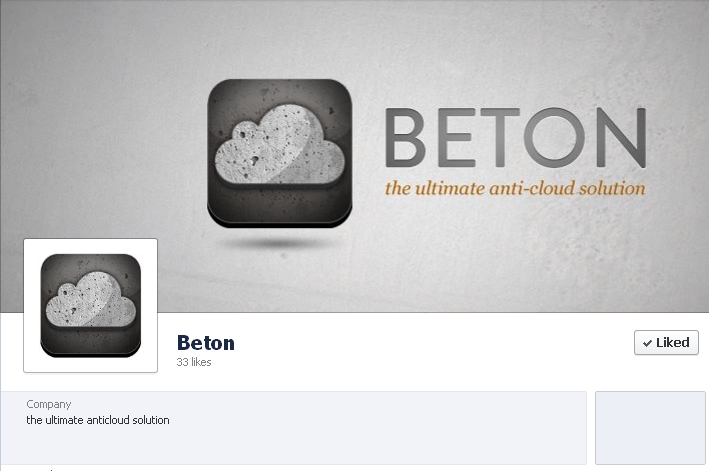Unlike the page via the Liked button label
The height and width of the screenshot is (471, 709).
[673, 343]
